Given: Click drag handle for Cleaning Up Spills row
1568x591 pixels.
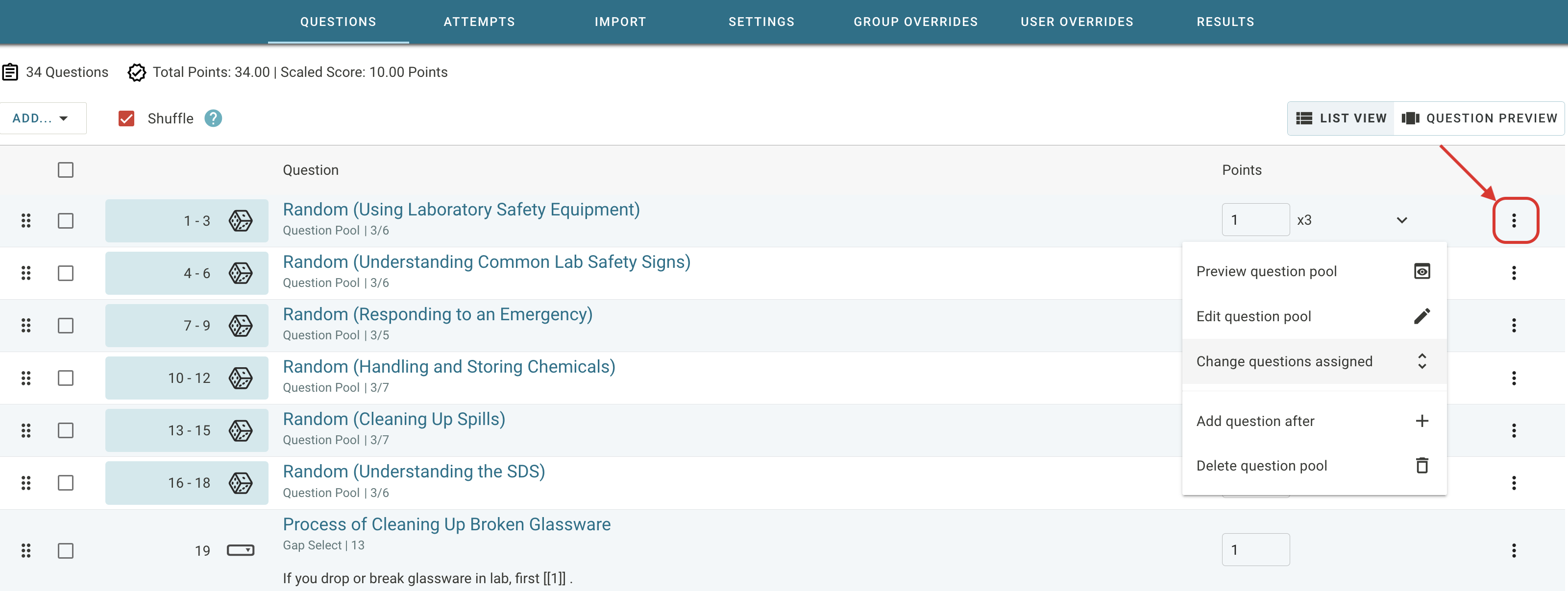Looking at the screenshot, I should tap(25, 430).
